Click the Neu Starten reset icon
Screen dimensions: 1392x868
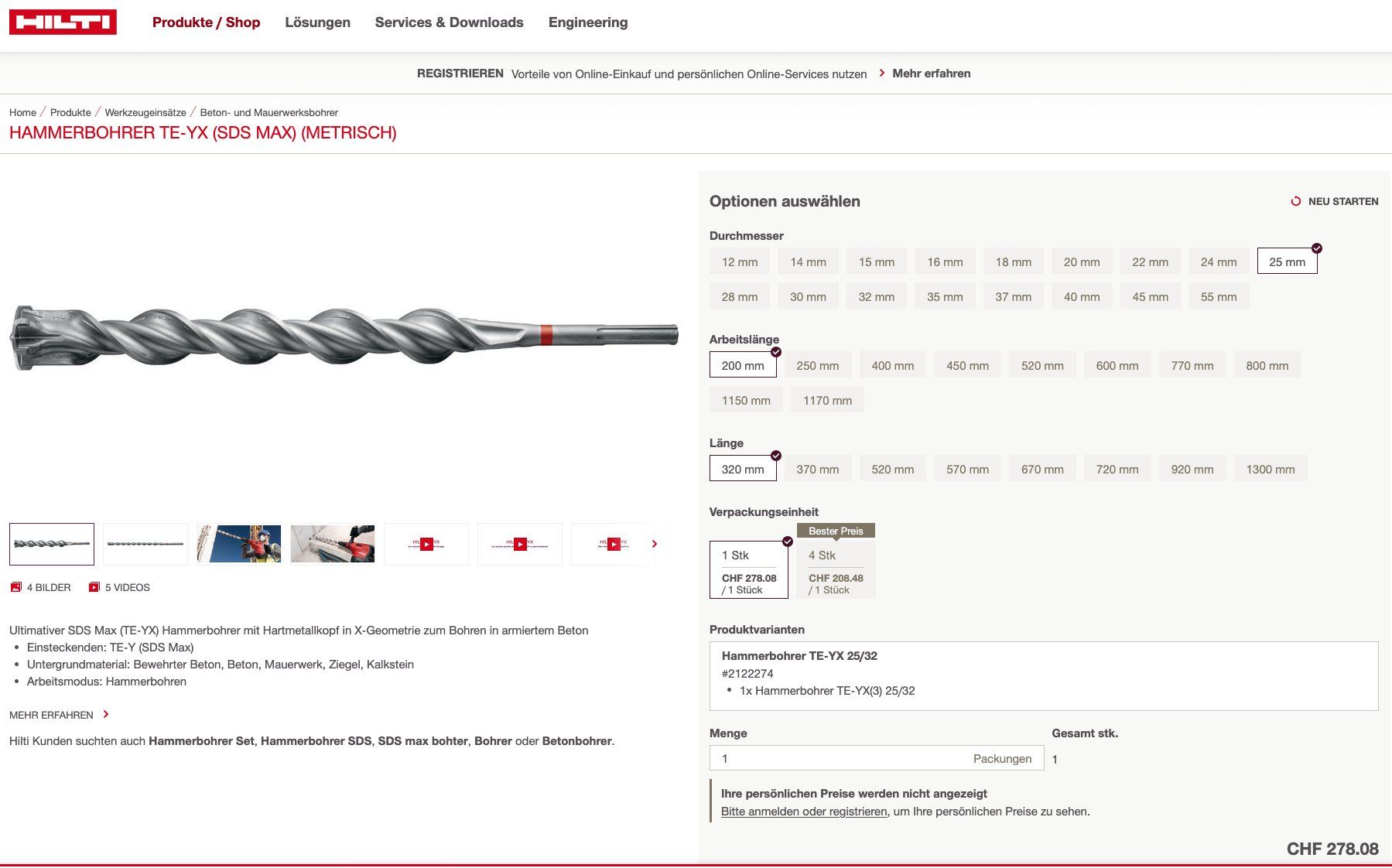[1295, 201]
